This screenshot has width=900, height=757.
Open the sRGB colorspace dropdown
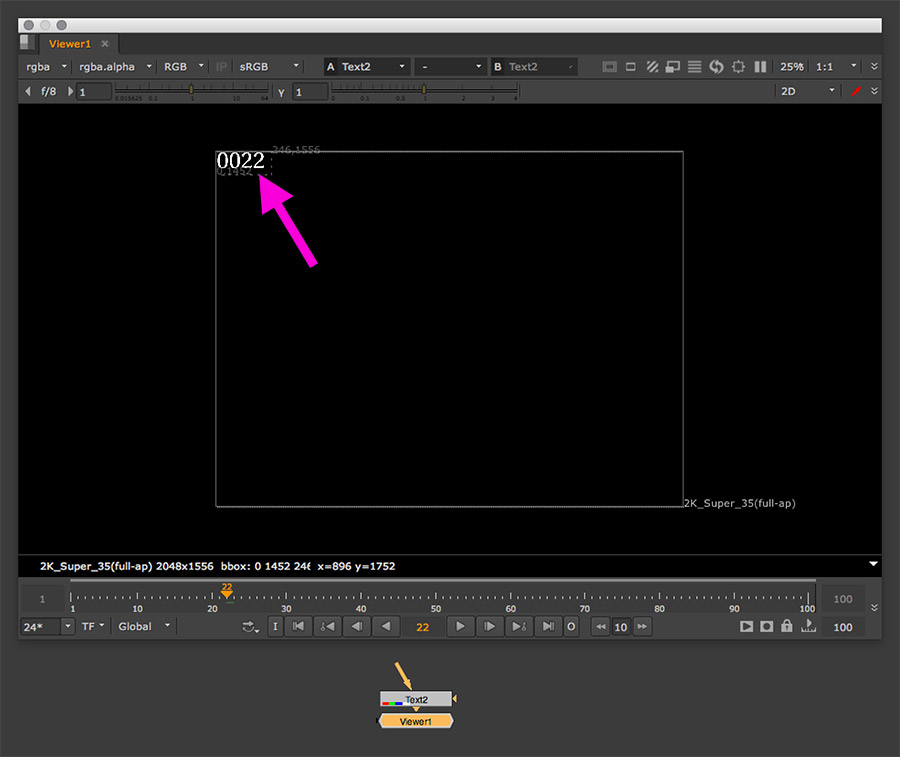(x=268, y=67)
